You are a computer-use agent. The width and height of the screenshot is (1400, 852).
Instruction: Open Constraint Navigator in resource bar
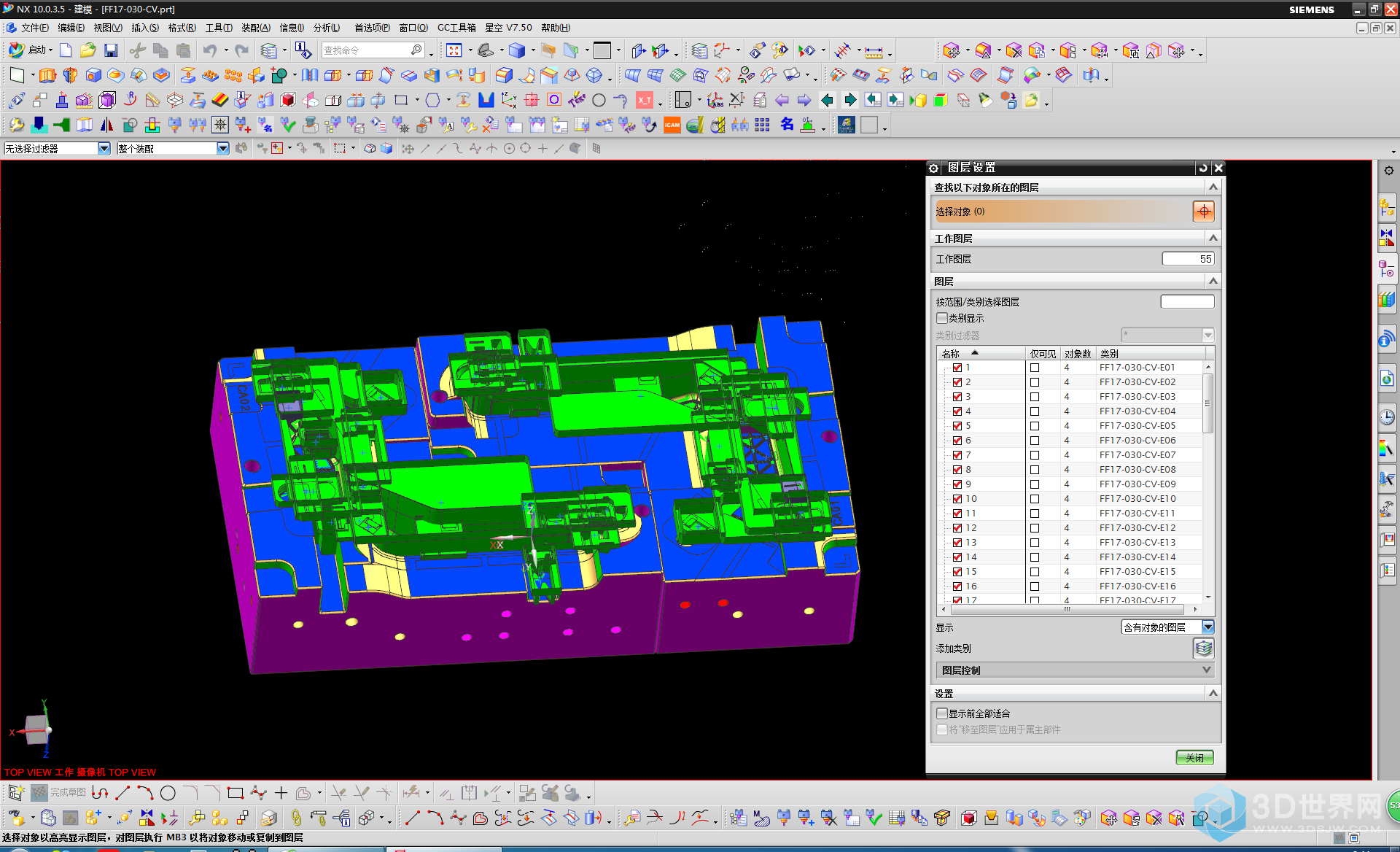(1387, 238)
